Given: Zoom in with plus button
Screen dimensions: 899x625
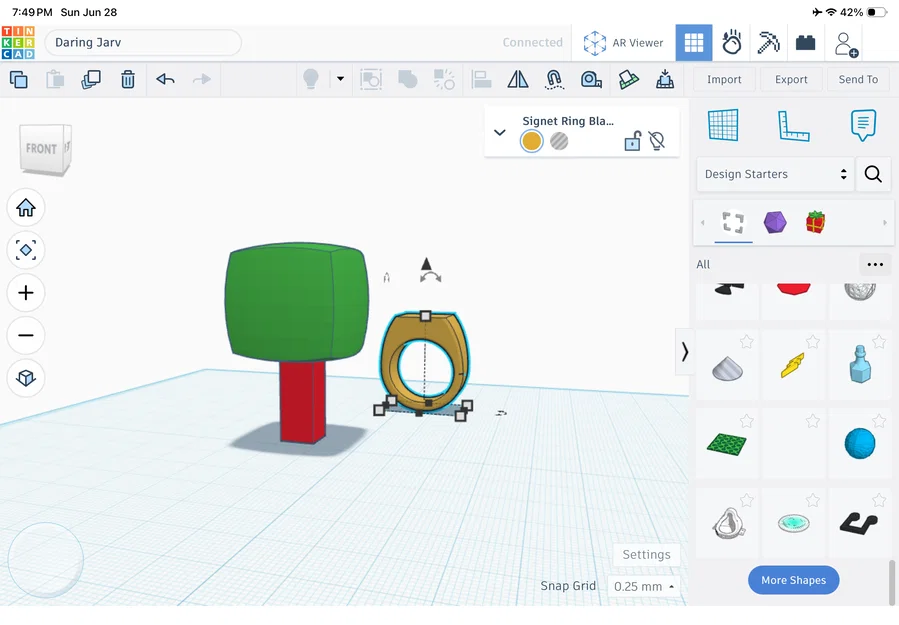Looking at the screenshot, I should tap(26, 293).
